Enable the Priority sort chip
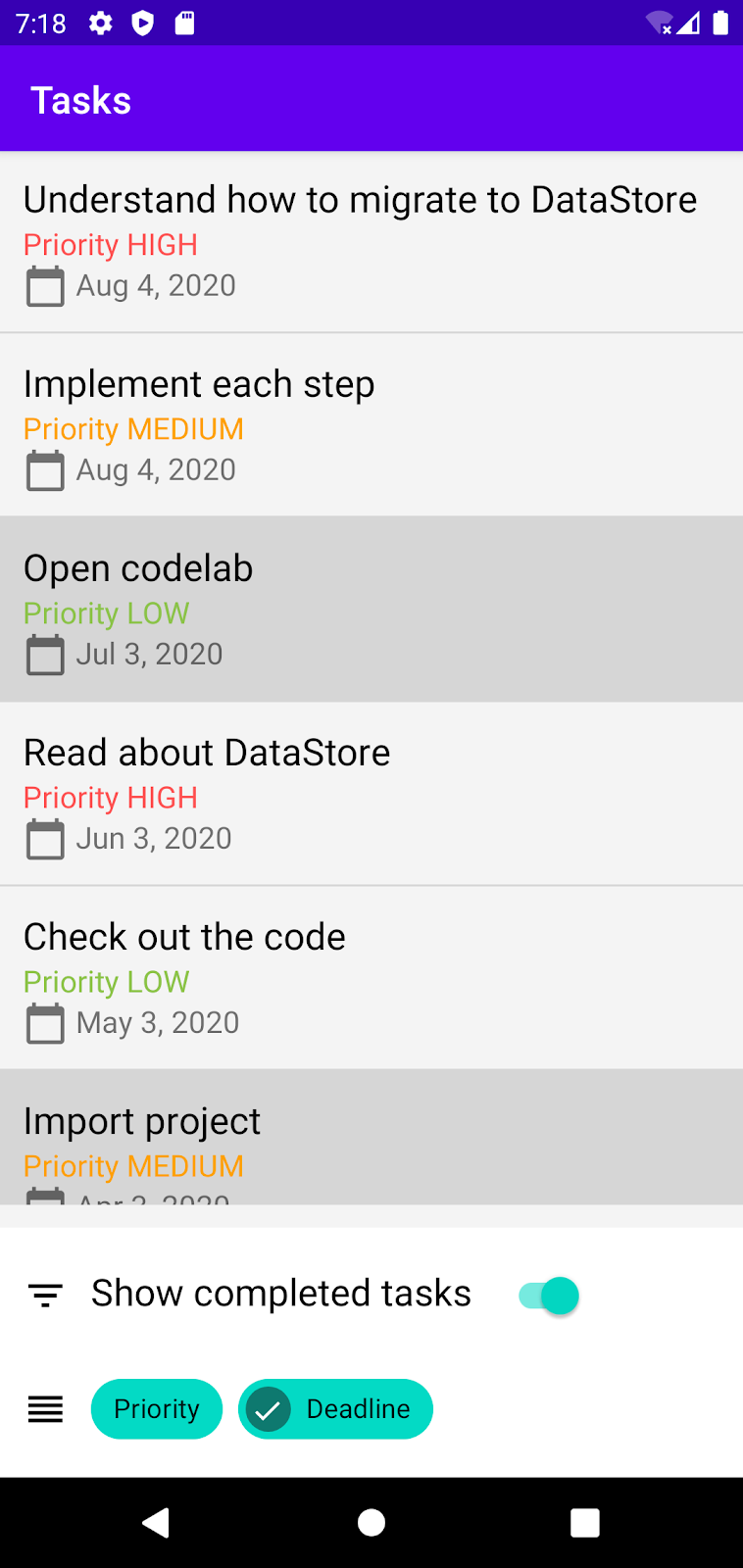The image size is (743, 1568). [x=157, y=1409]
